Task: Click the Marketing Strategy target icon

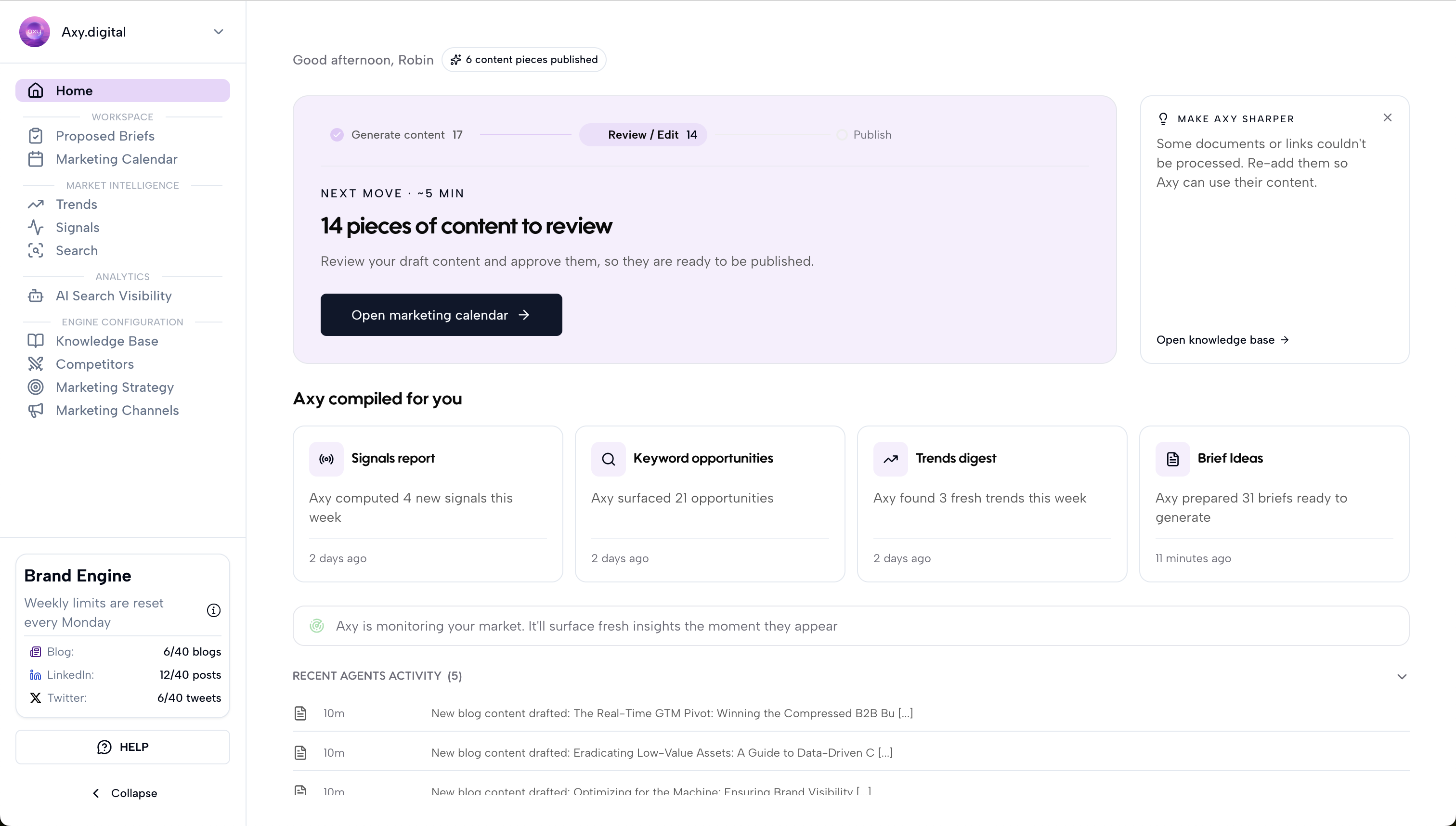Action: pos(36,387)
